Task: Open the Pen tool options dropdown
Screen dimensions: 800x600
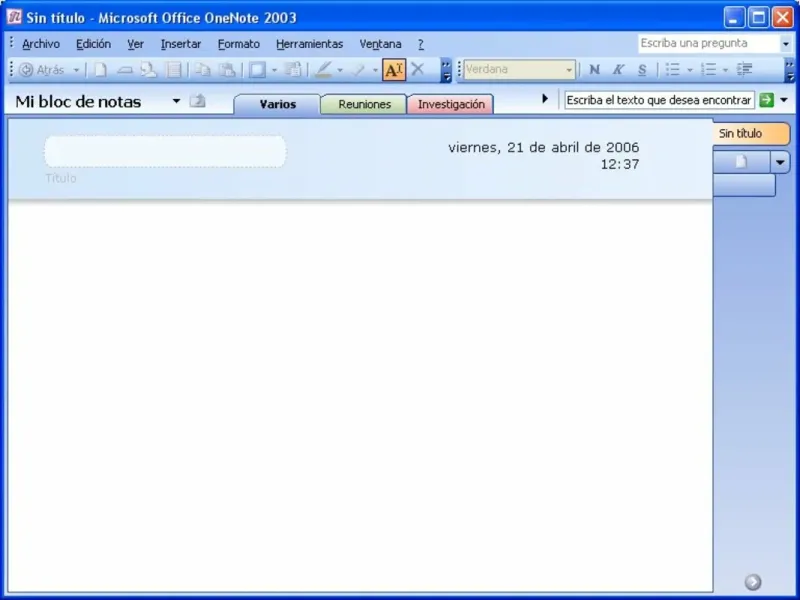Action: tap(340, 70)
